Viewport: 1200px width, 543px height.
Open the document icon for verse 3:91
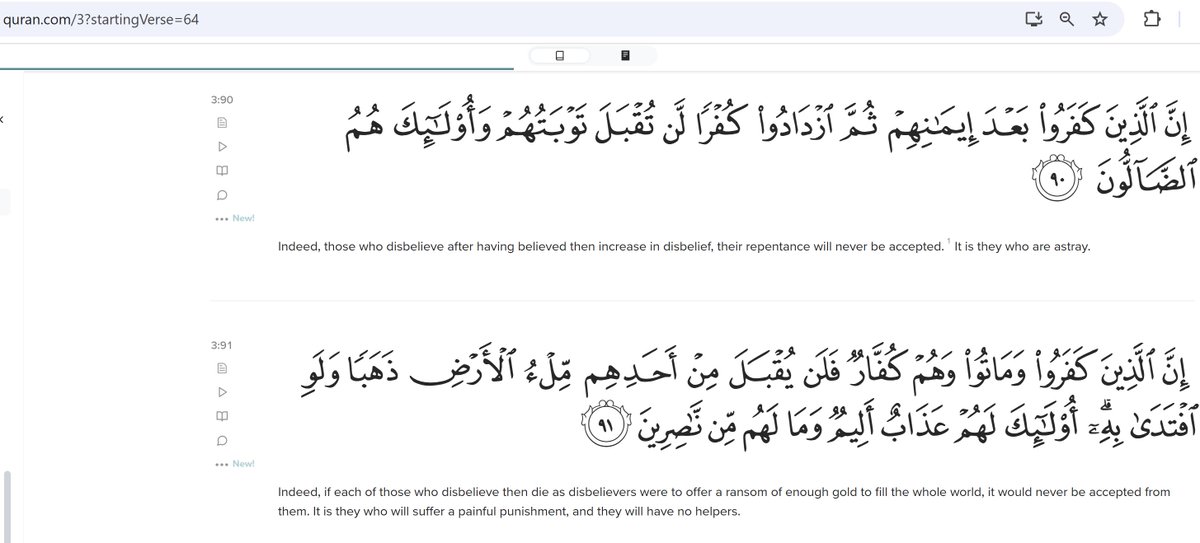tap(222, 368)
